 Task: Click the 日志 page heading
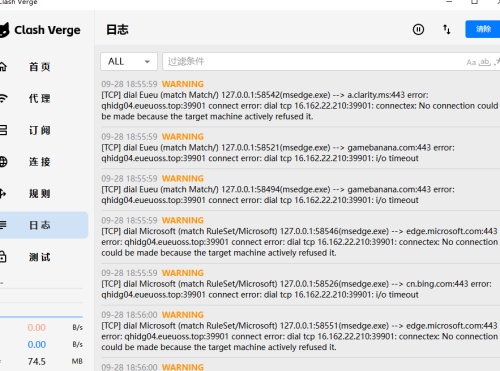click(117, 30)
